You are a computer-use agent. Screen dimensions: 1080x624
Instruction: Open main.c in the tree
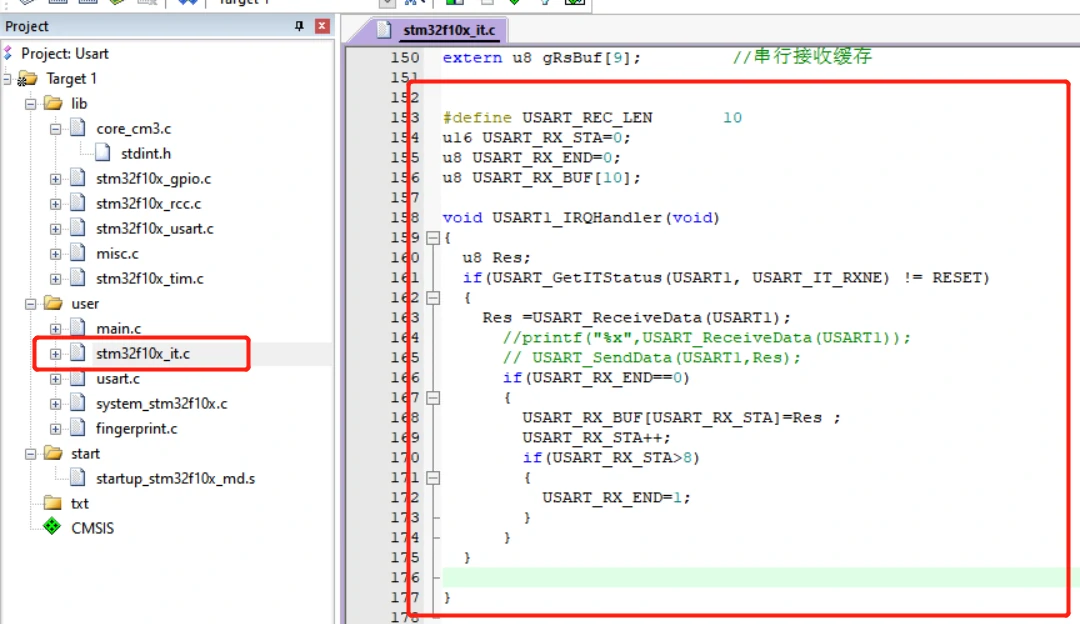coord(118,329)
